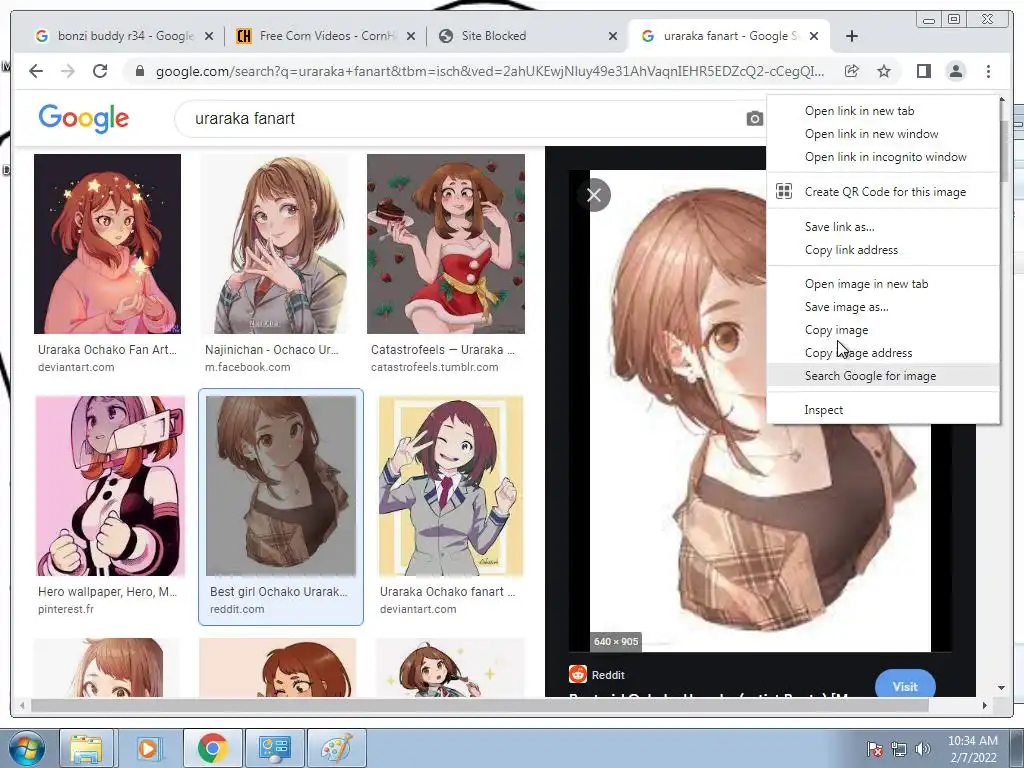This screenshot has height=768, width=1024.
Task: Select Search Google for image
Action: 883,376
